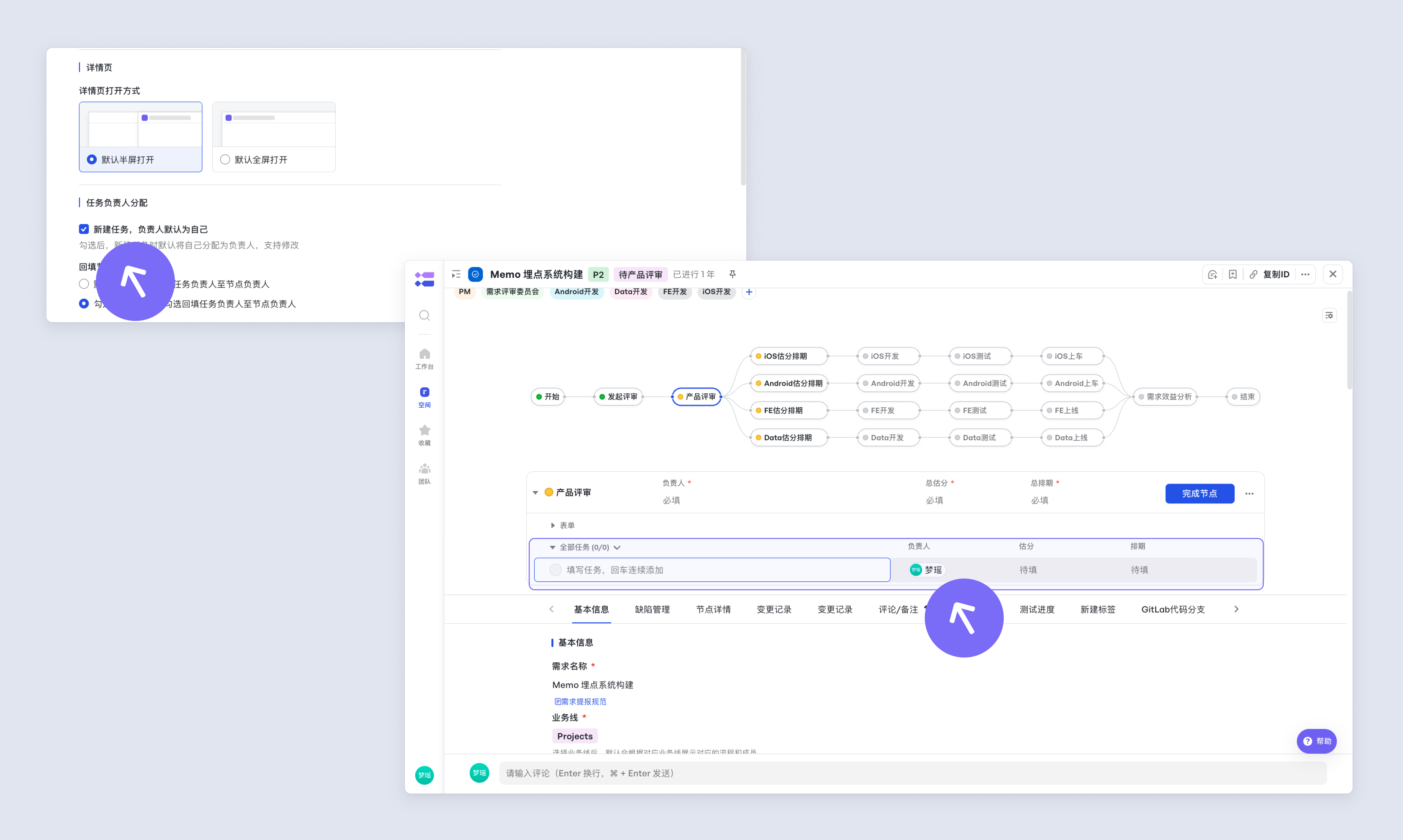The height and width of the screenshot is (840, 1403).
Task: Close the Memo detail panel
Action: pyautogui.click(x=1333, y=274)
